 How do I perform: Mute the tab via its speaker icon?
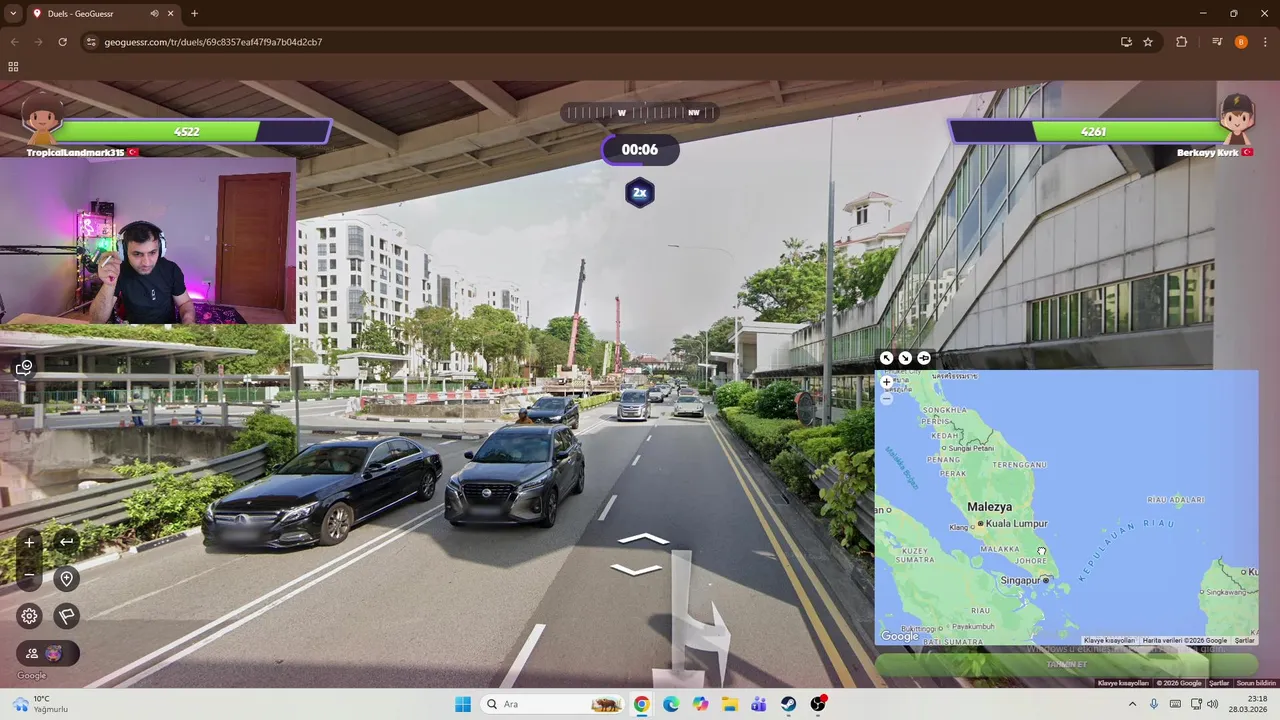154,13
